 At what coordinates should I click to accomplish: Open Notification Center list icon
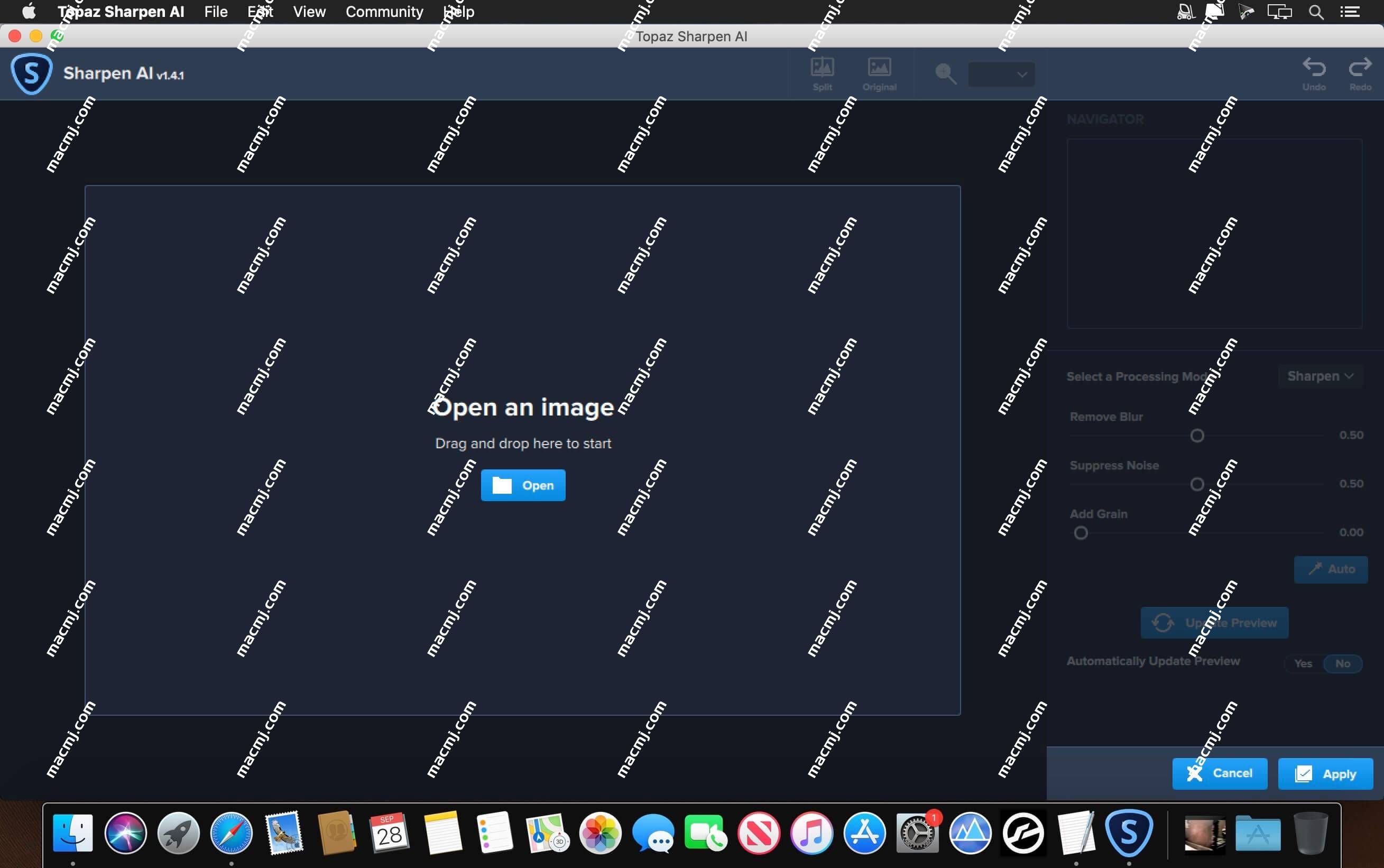pyautogui.click(x=1350, y=12)
